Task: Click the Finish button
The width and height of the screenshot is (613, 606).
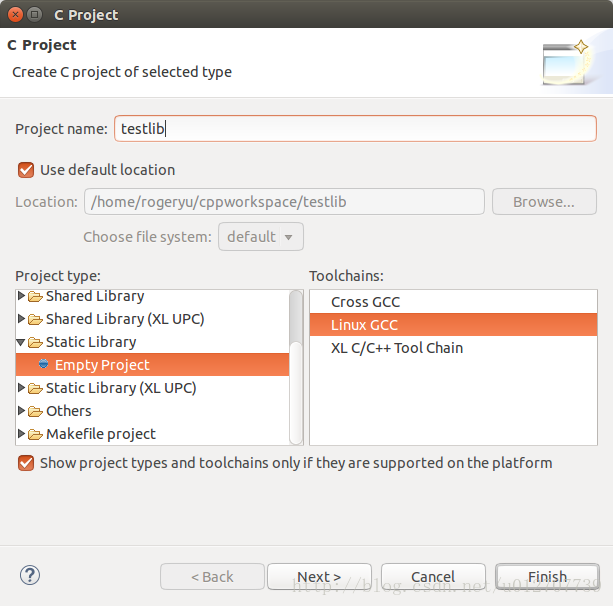Action: pyautogui.click(x=547, y=576)
